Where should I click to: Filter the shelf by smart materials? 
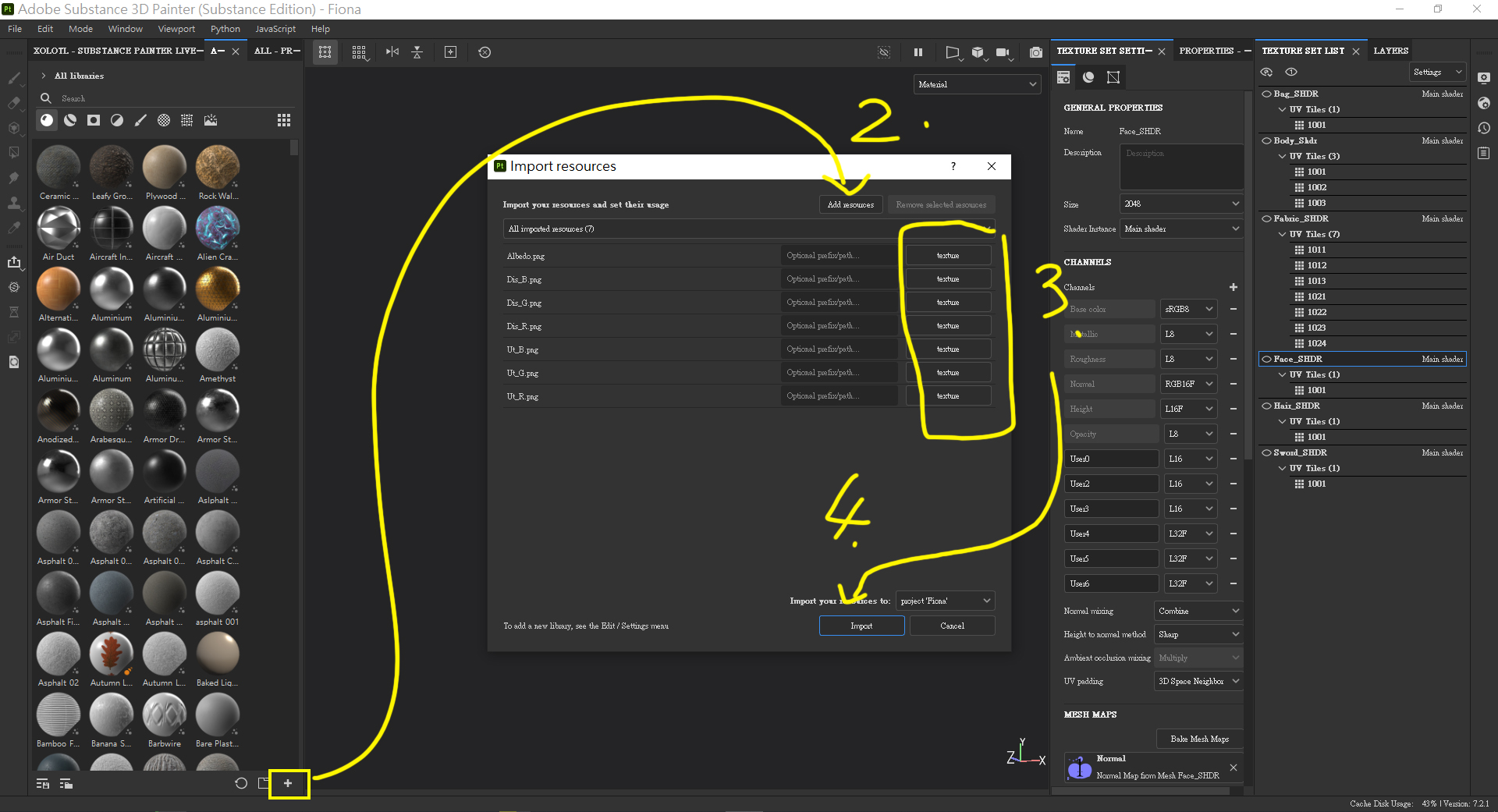point(70,121)
